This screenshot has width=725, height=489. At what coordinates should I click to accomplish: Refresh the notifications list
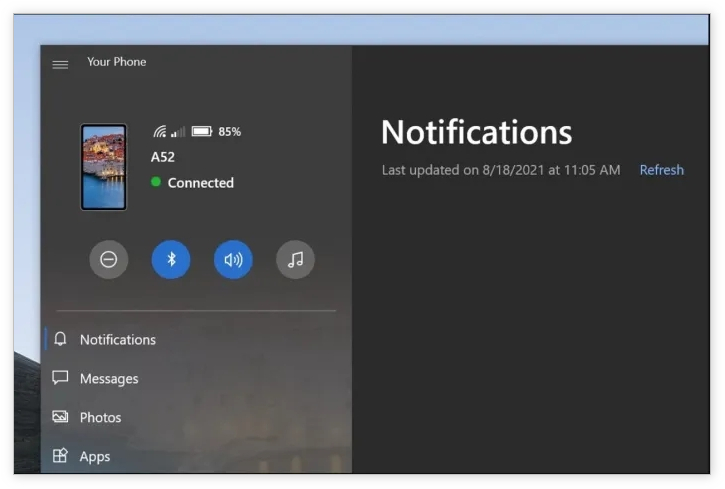661,170
